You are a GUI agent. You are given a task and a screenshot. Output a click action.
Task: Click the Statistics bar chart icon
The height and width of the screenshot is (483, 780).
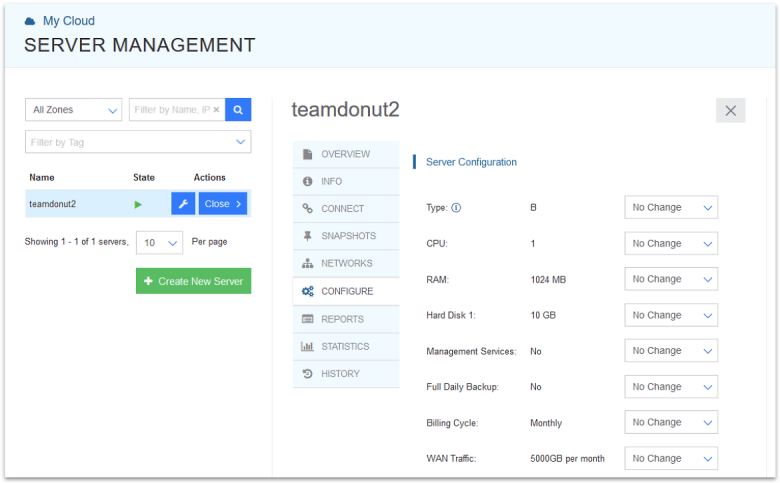pyautogui.click(x=307, y=346)
